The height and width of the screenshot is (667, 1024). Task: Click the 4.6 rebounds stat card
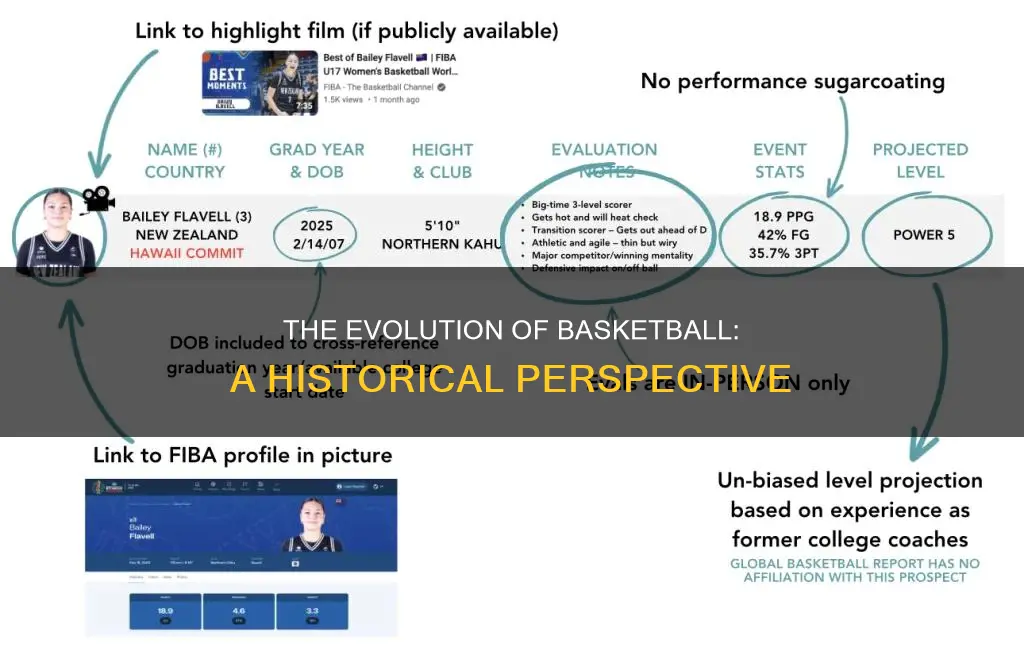[238, 611]
